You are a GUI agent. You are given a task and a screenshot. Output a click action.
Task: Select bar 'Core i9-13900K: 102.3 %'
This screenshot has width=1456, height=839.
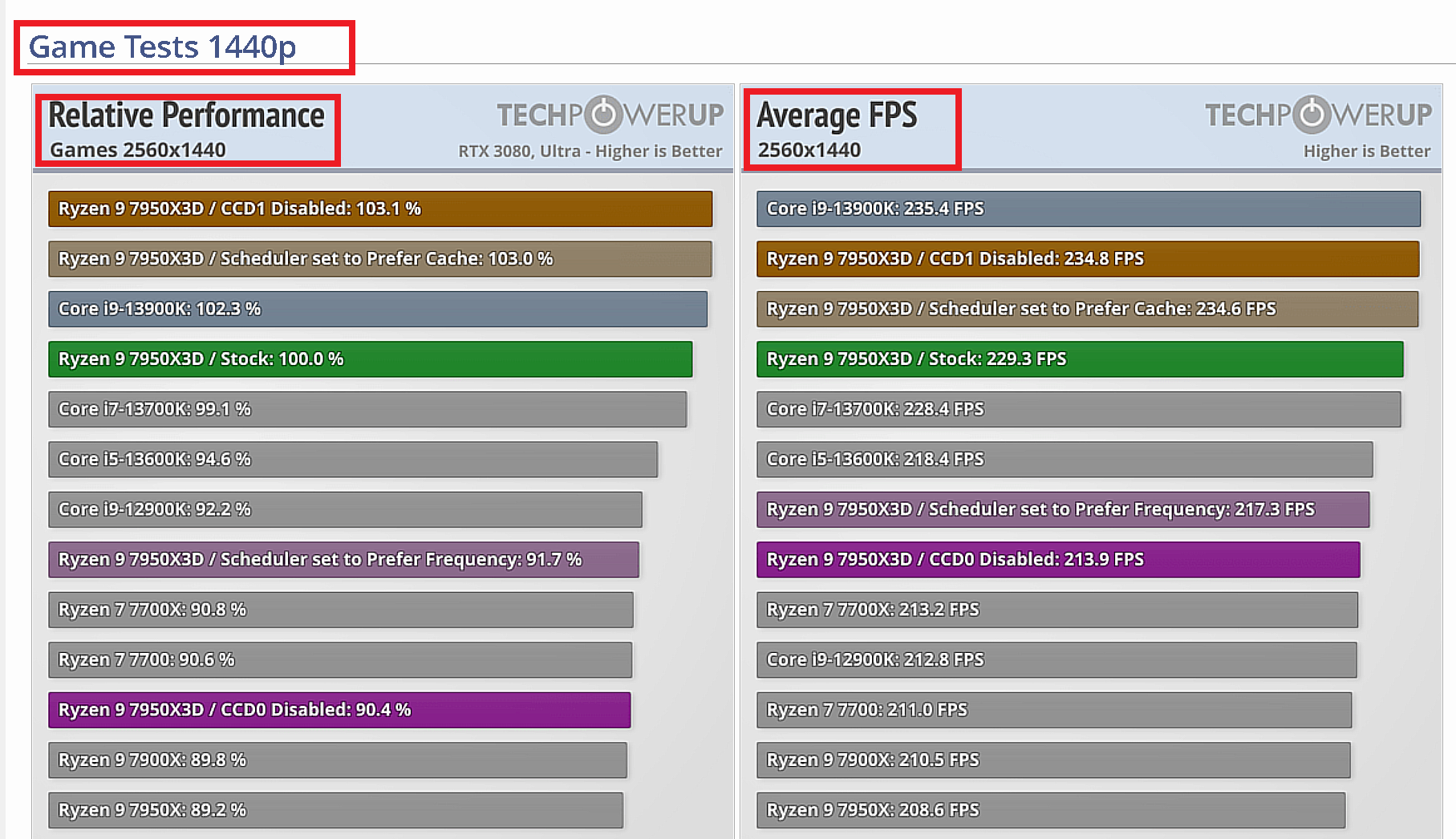pyautogui.click(x=378, y=309)
